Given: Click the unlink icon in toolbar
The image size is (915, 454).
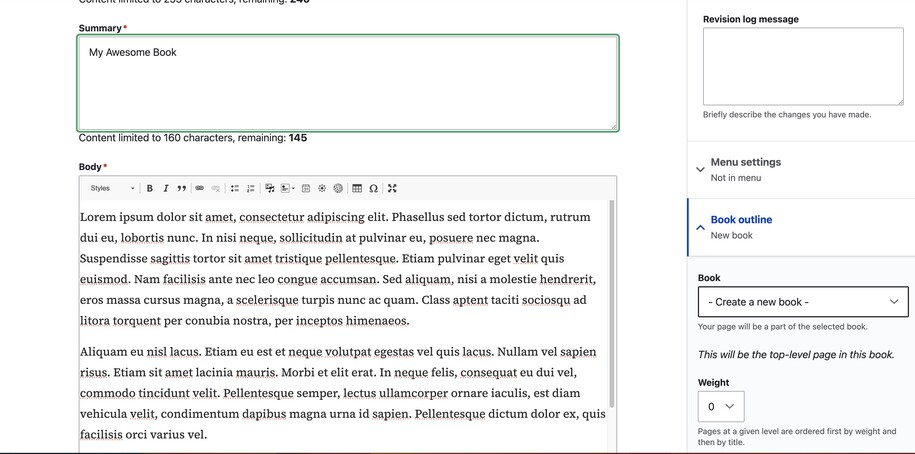Looking at the screenshot, I should 216,188.
